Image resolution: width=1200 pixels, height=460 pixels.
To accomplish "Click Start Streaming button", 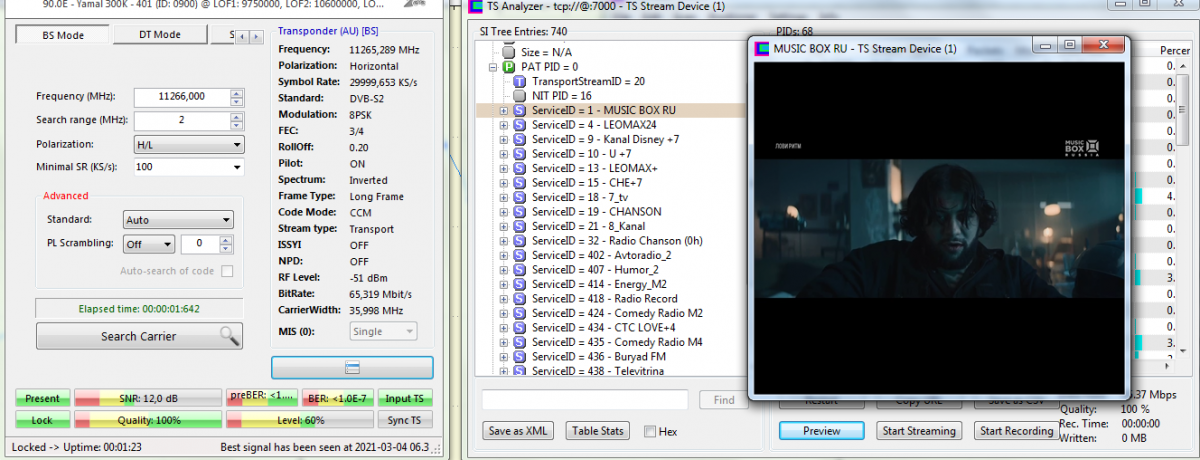I will (919, 431).
